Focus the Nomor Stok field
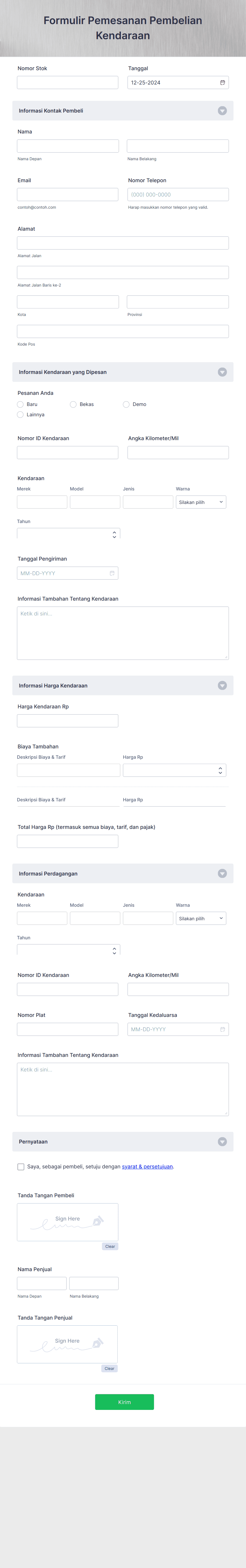The image size is (246, 1568). (67, 83)
